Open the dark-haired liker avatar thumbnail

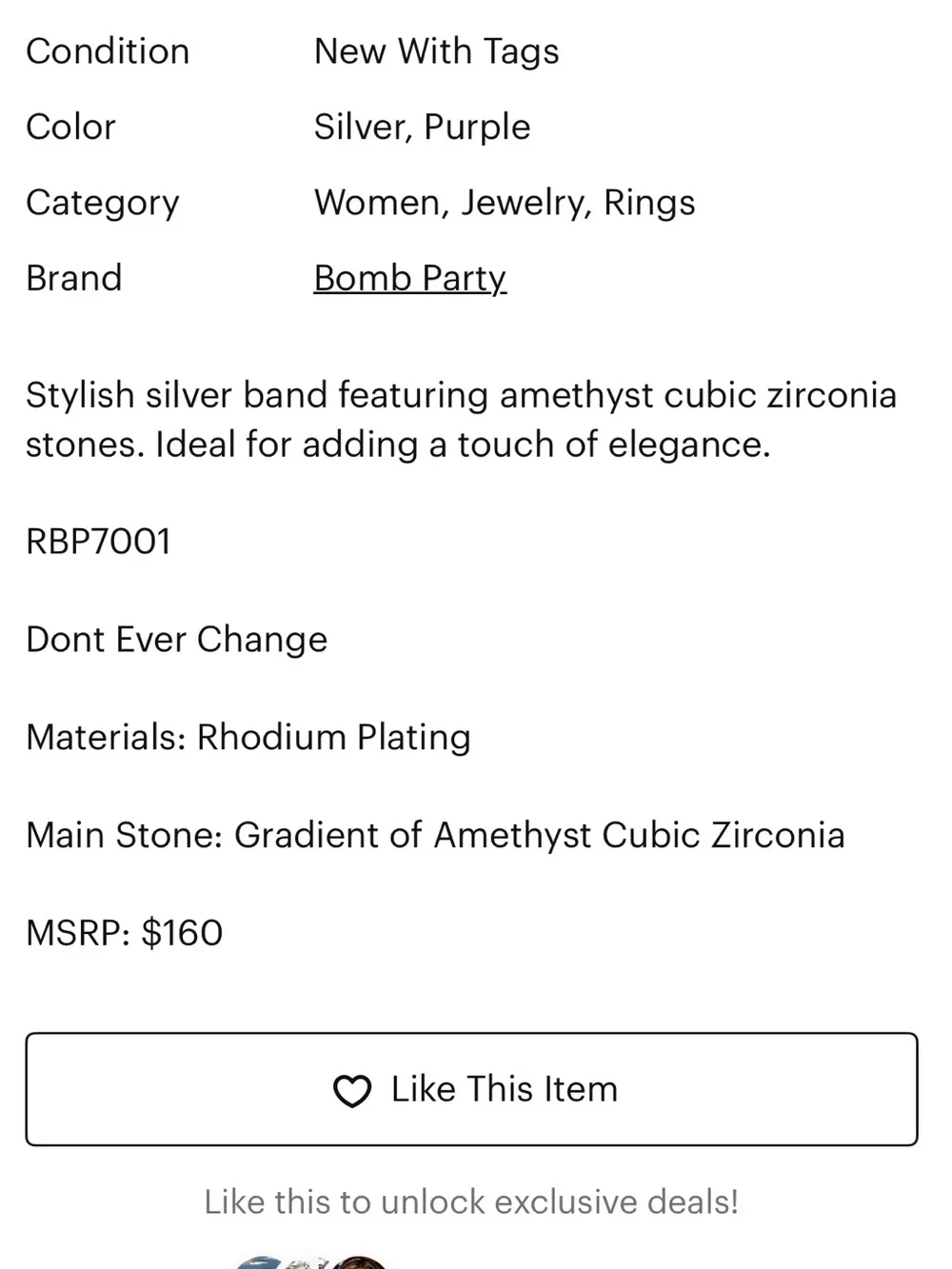(x=360, y=1262)
